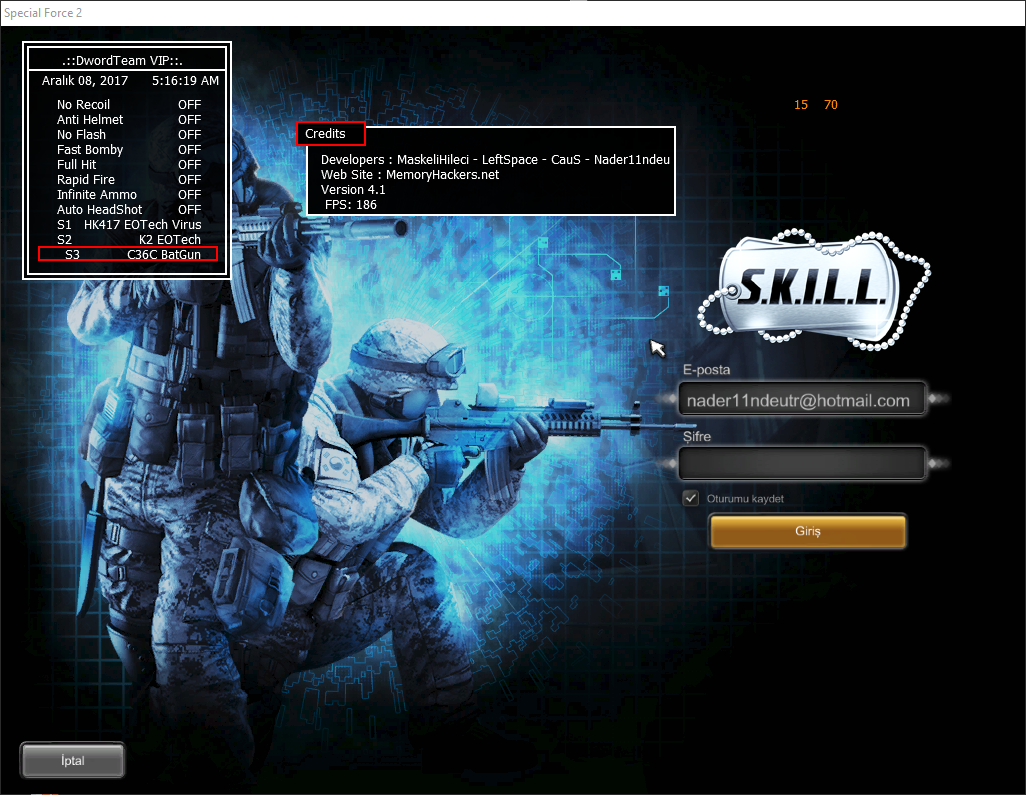Click the No Recoil label

coord(83,105)
